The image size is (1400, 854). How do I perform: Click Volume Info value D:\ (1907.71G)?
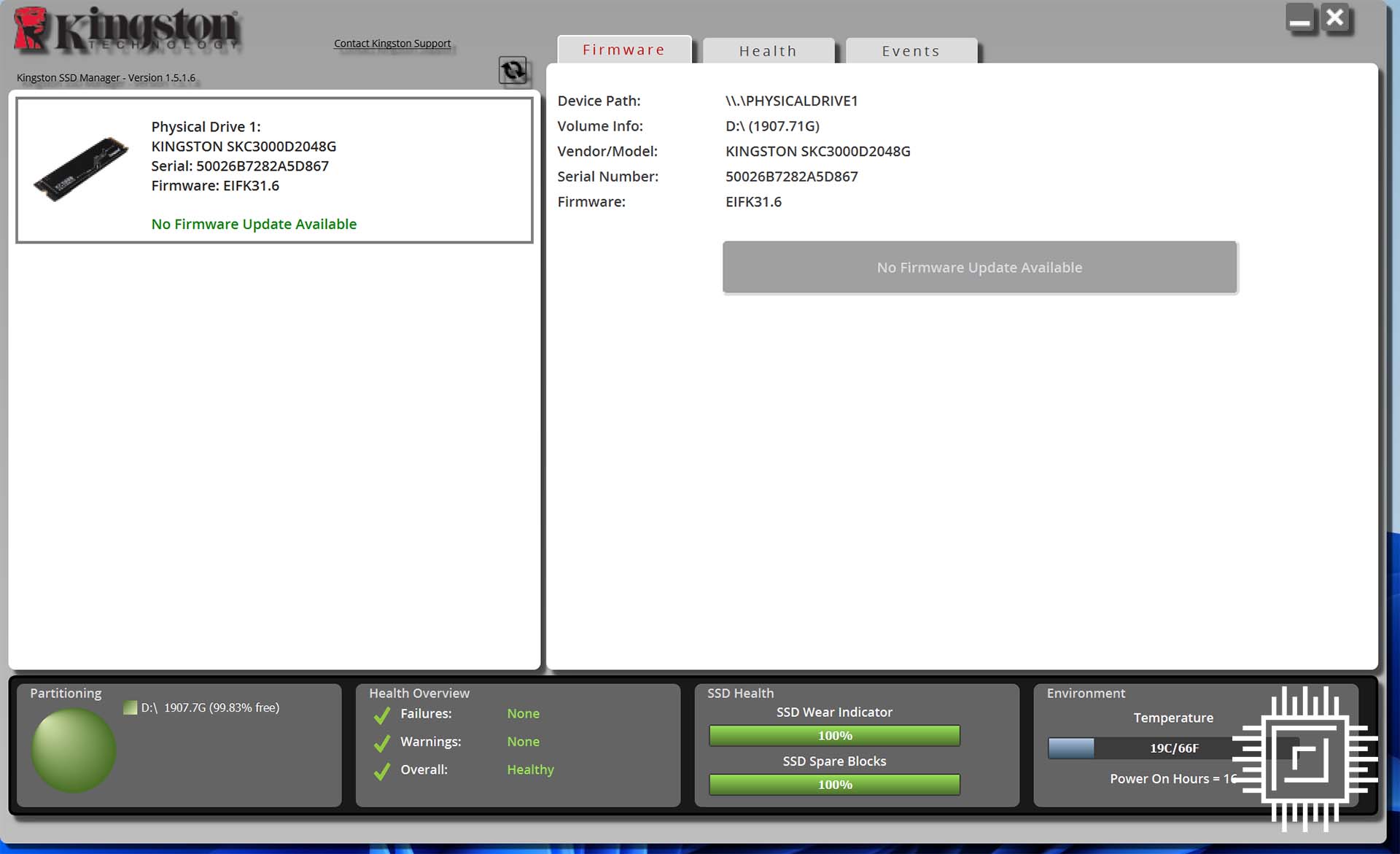coord(772,126)
